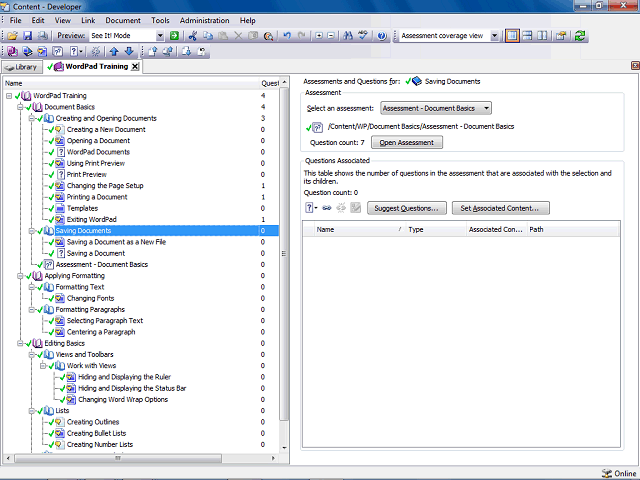Collapse the Editing Basics module node
This screenshot has width=640, height=480.
pyautogui.click(x=20, y=343)
